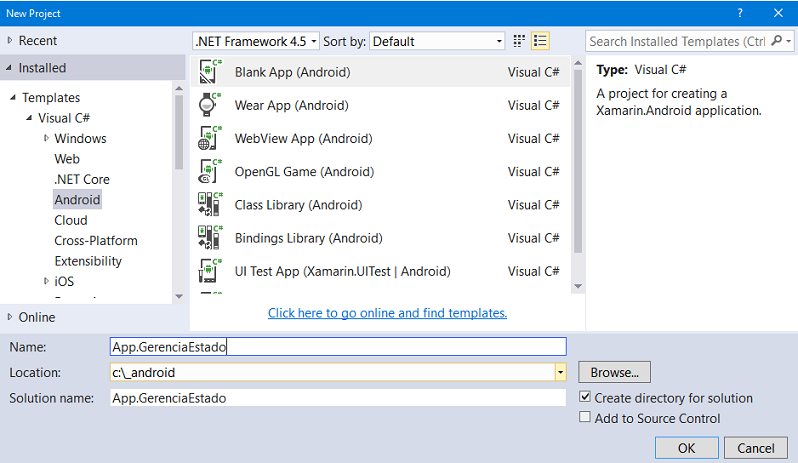
Task: Collapse the Templates tree node
Action: [x=13, y=97]
